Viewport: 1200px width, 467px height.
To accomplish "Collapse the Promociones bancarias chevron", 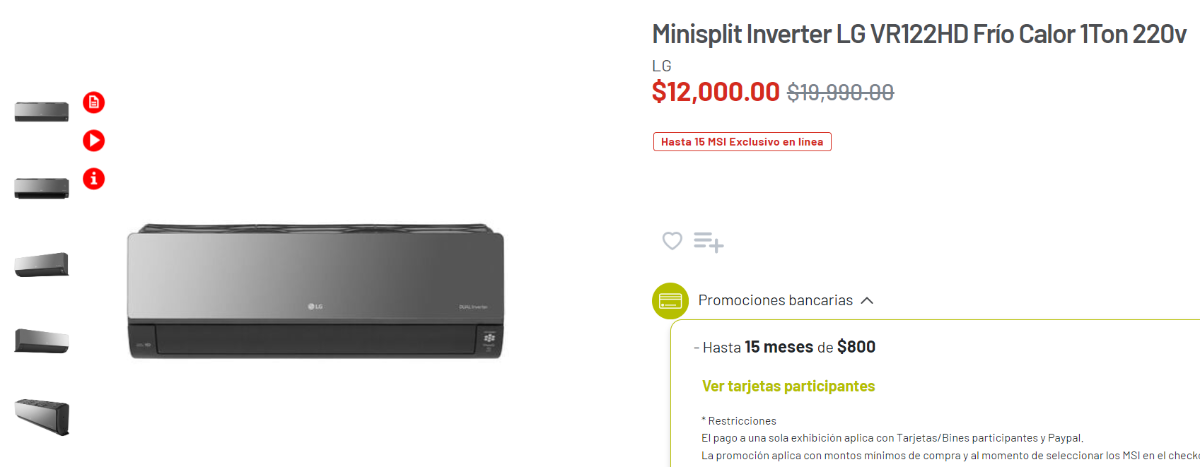I will click(x=867, y=300).
